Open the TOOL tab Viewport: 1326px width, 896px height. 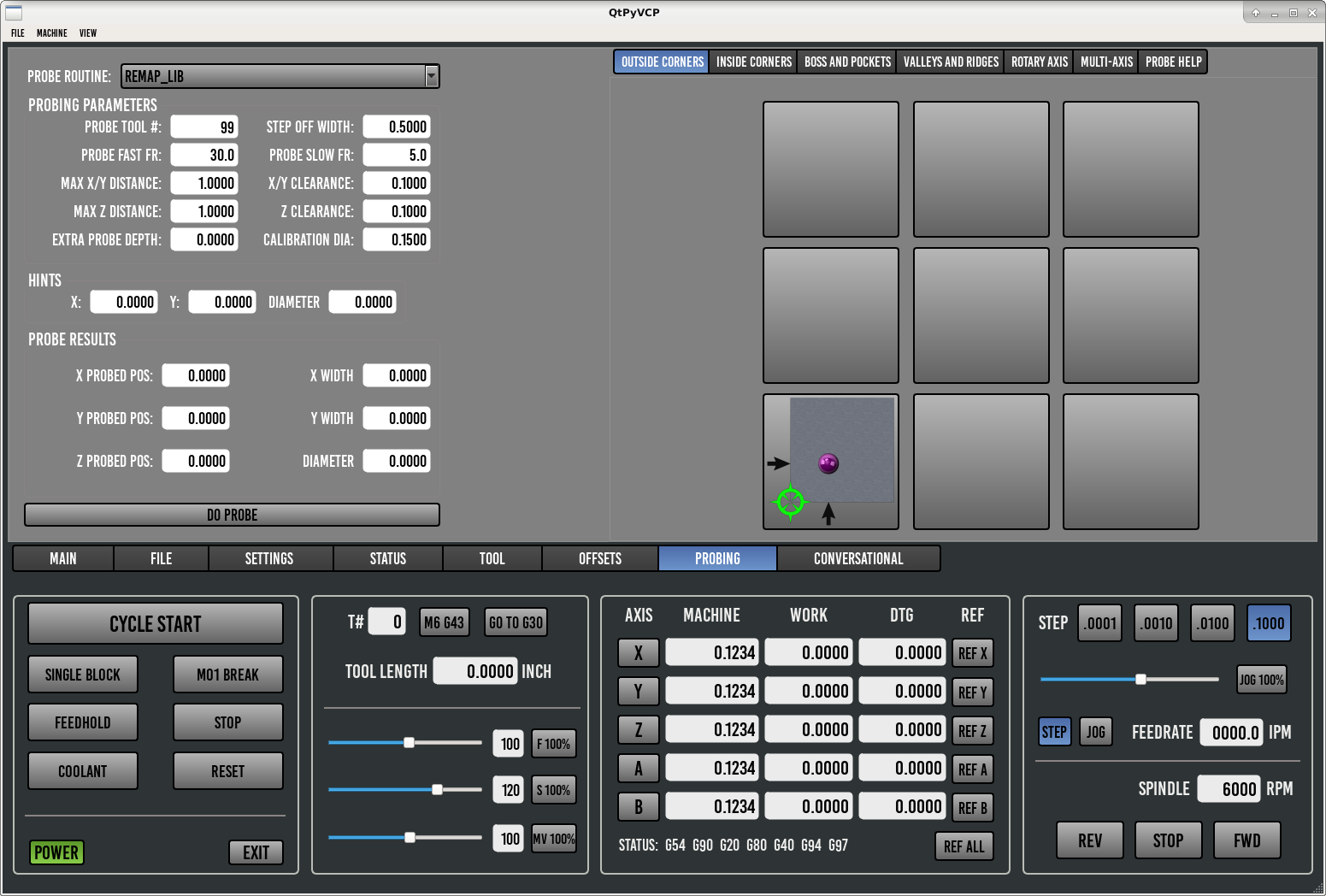coord(492,558)
